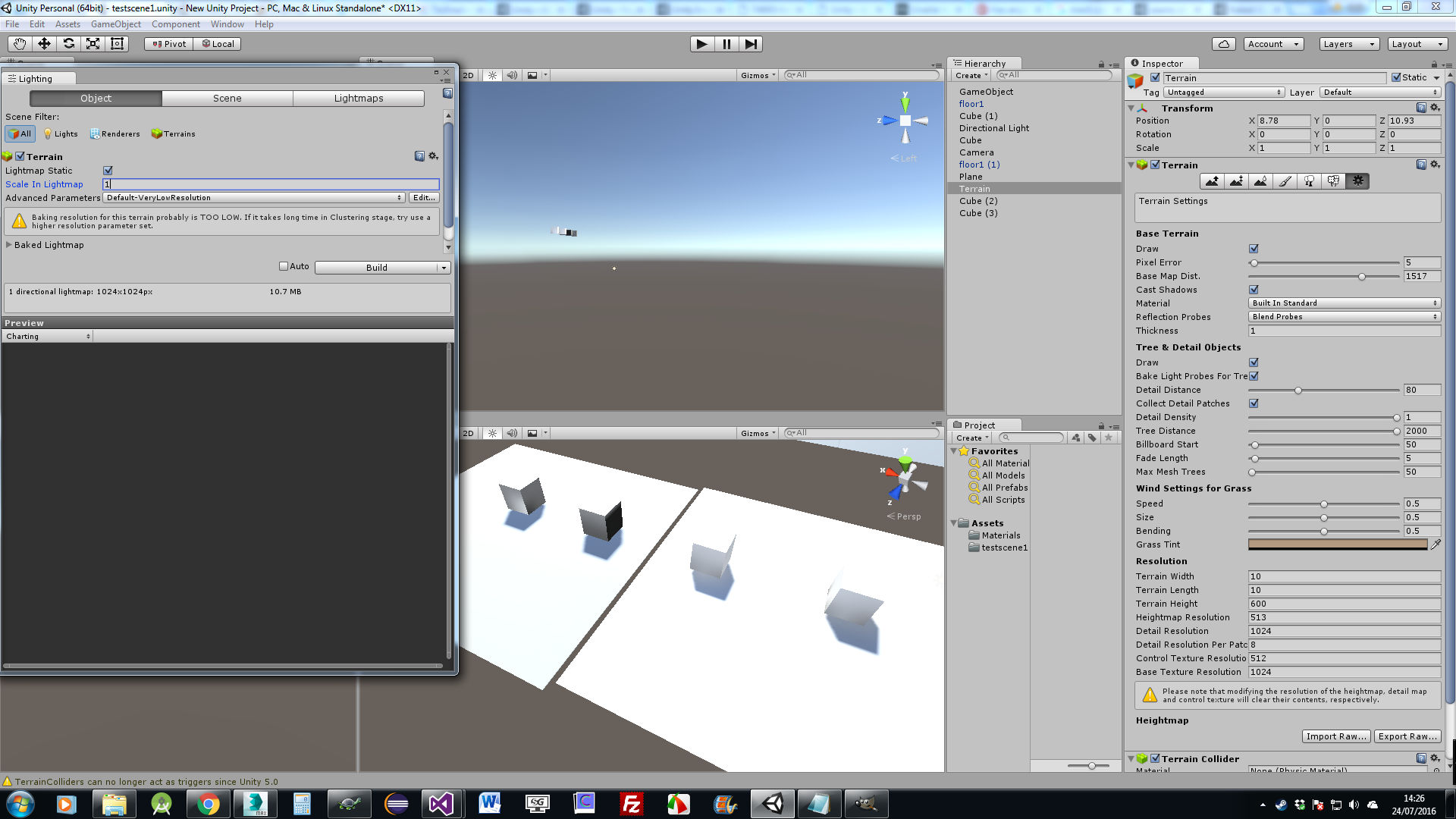Open Terrain component gear settings menu

(1435, 165)
